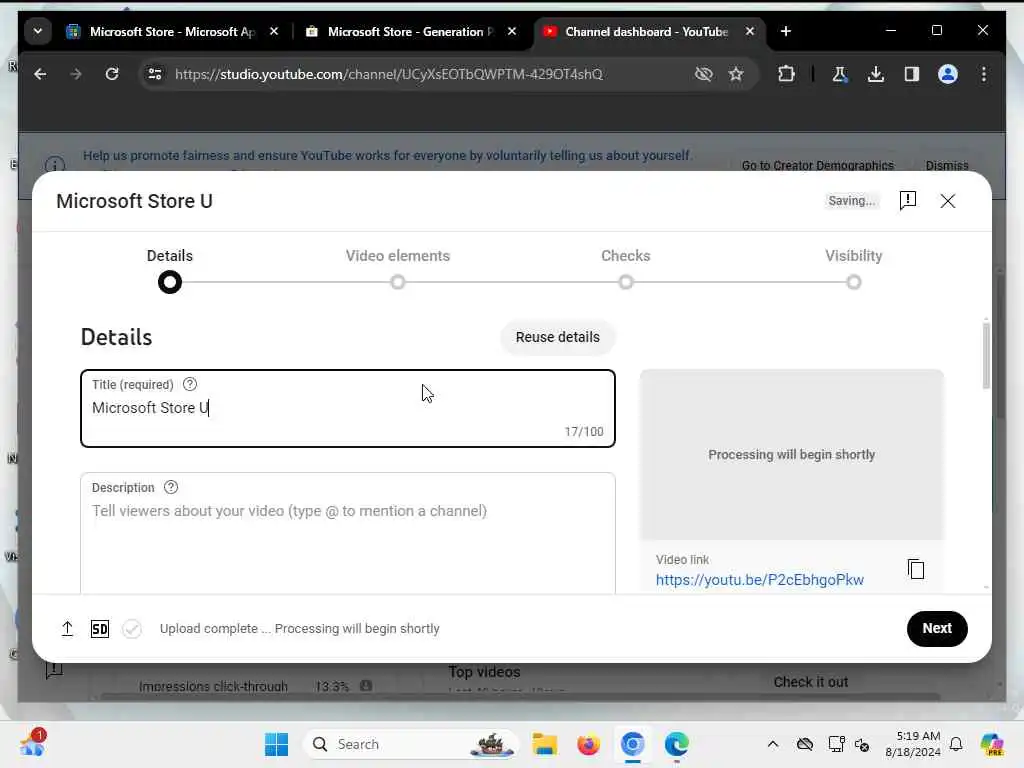Open the browser tab search dropdown
The width and height of the screenshot is (1024, 768).
[x=38, y=31]
